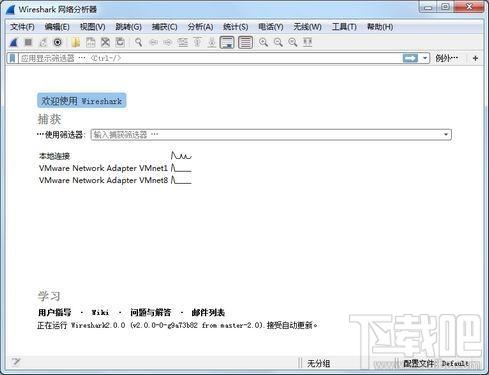Toggle auto scroll during live capture
This screenshot has width=489, height=375.
point(227,42)
